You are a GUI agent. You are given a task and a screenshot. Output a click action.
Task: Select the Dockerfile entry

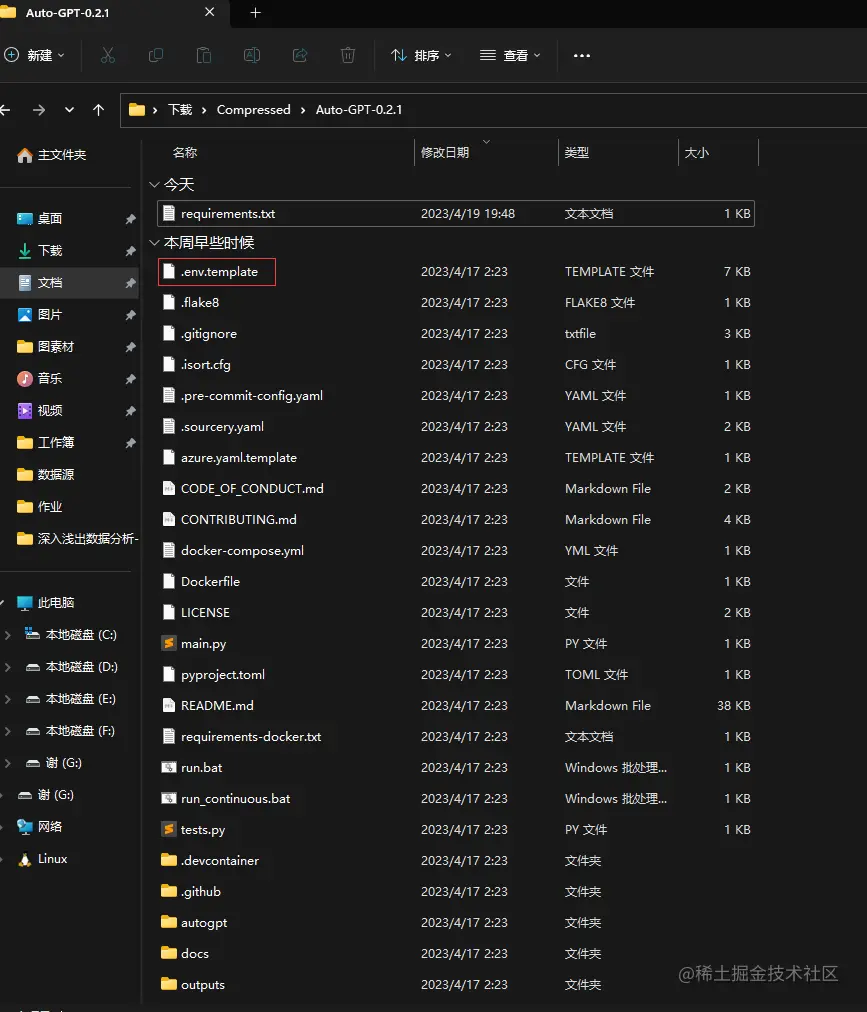456,582
